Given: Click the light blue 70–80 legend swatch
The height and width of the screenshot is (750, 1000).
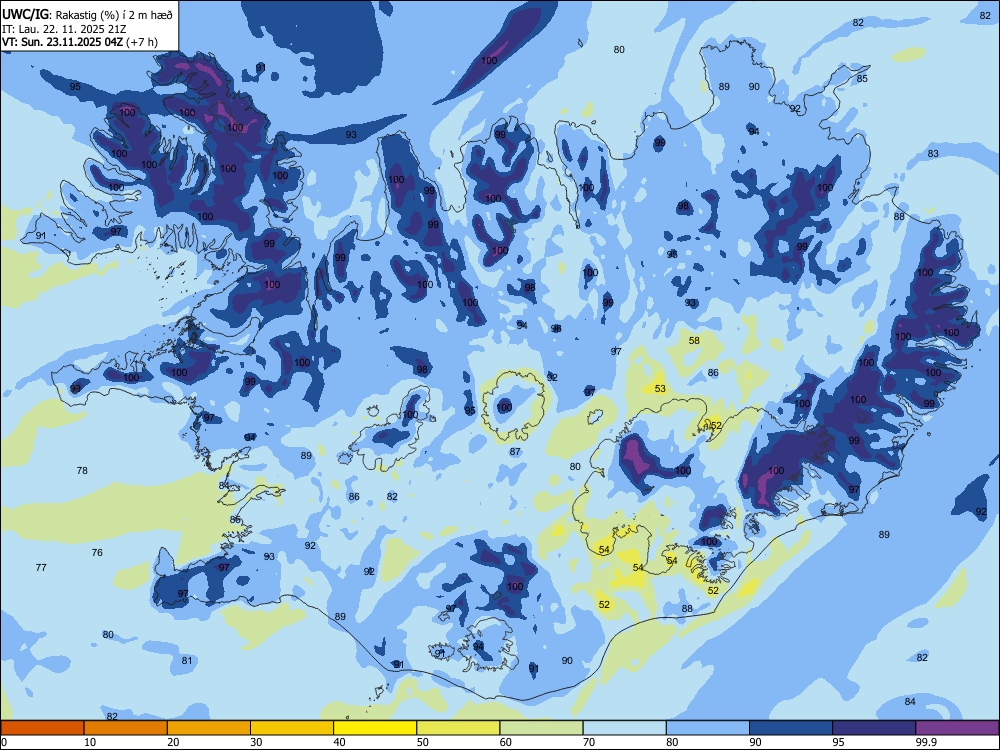Looking at the screenshot, I should point(625,728).
